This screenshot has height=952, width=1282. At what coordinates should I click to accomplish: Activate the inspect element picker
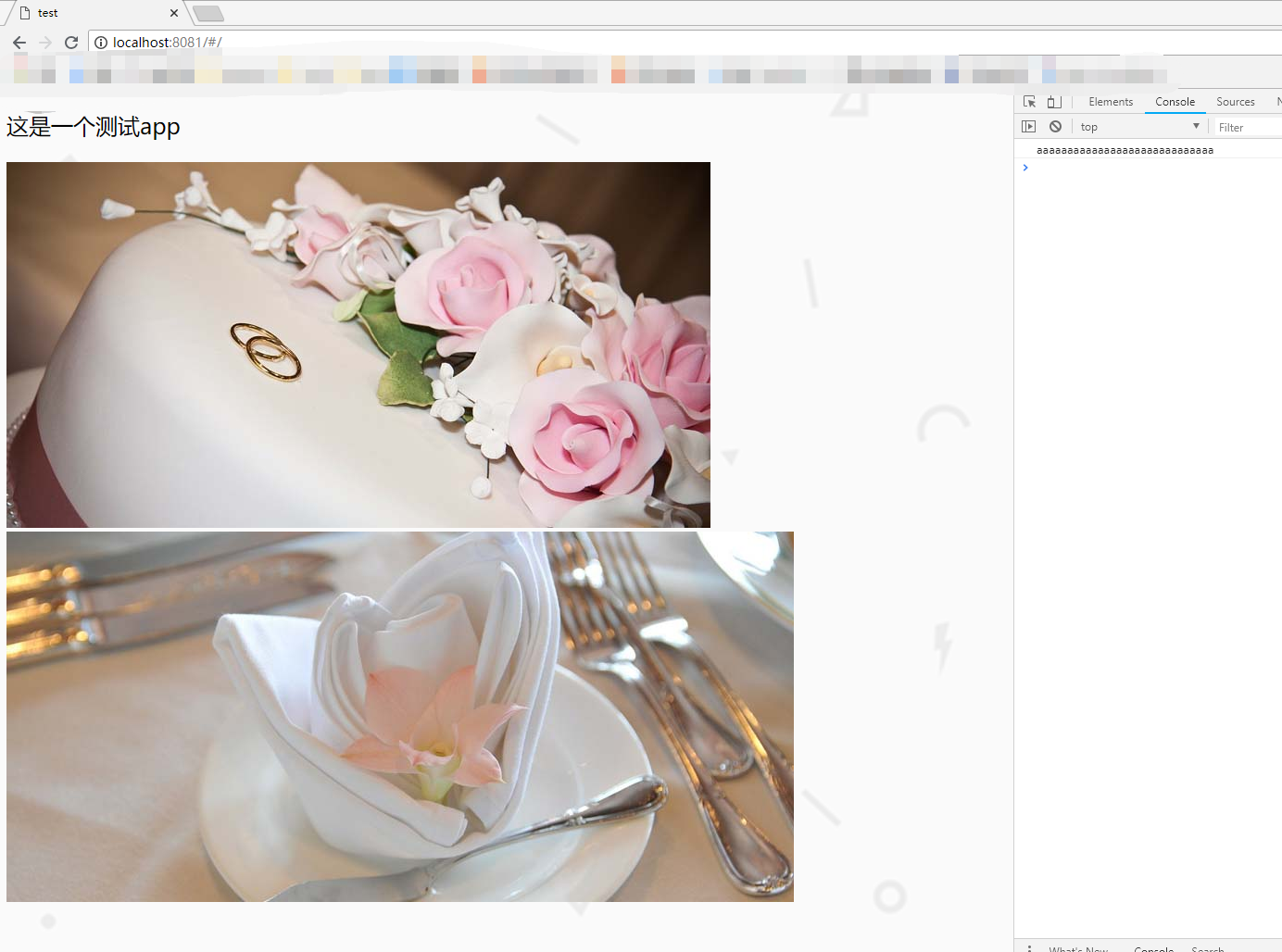pyautogui.click(x=1029, y=102)
